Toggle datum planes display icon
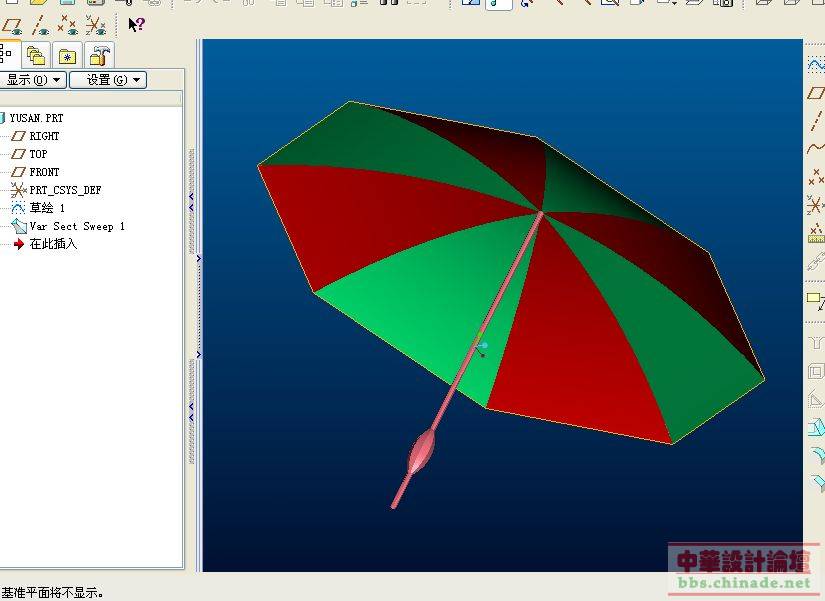825x601 pixels. 12,24
